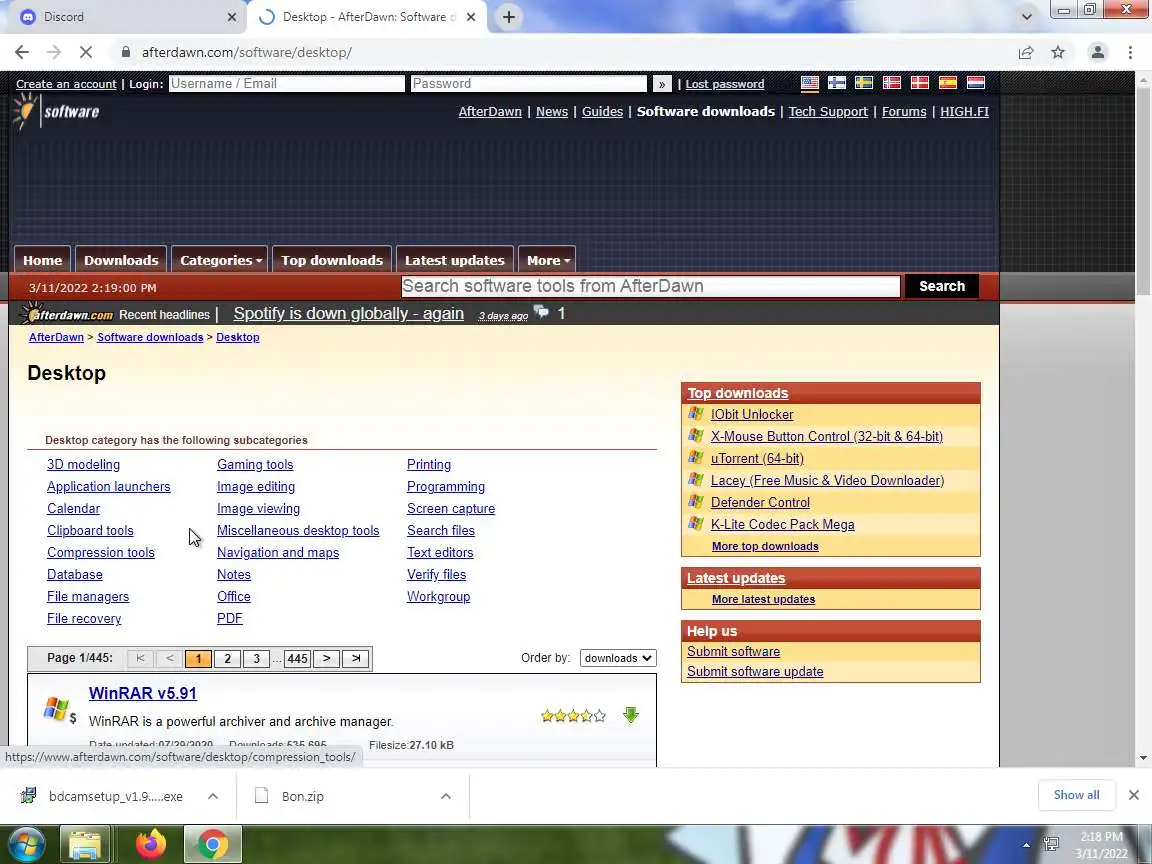Click the address bar URL
Screen dimensions: 1152x864
(247, 52)
